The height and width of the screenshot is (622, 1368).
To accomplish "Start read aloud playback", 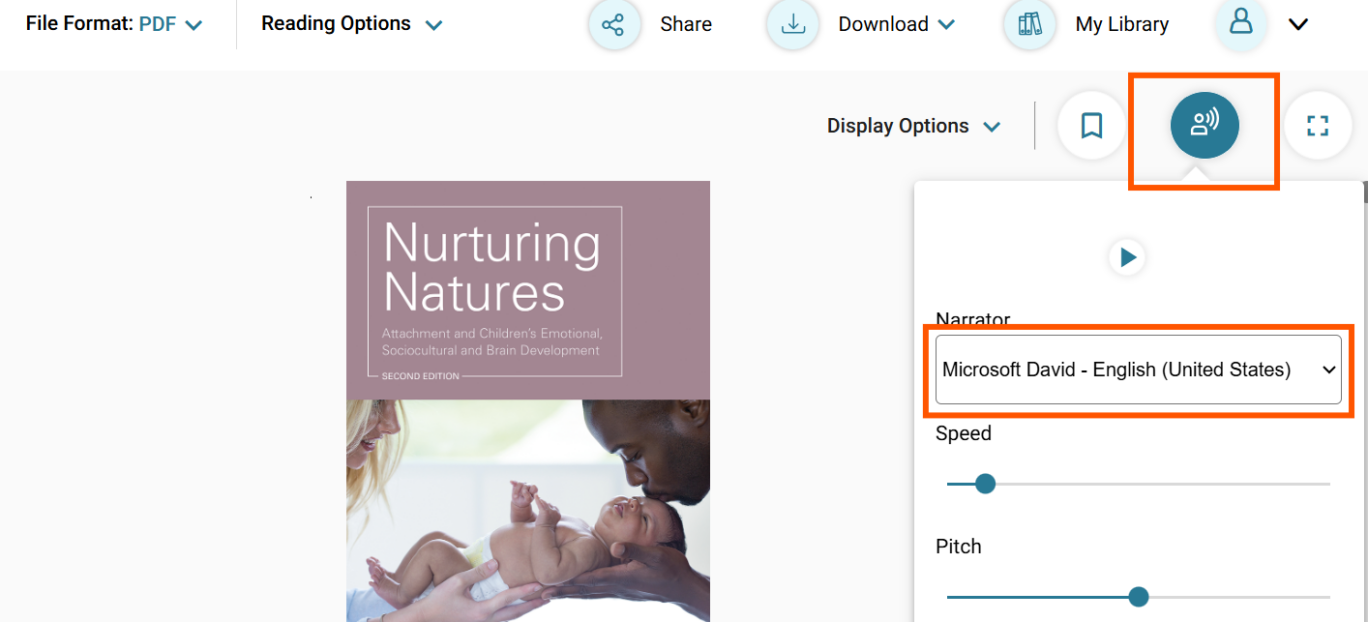I will pos(1128,258).
